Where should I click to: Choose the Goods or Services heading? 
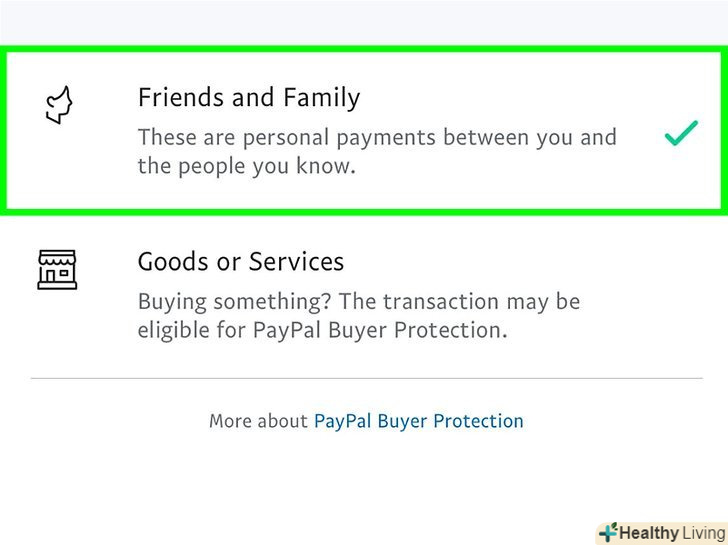[240, 262]
